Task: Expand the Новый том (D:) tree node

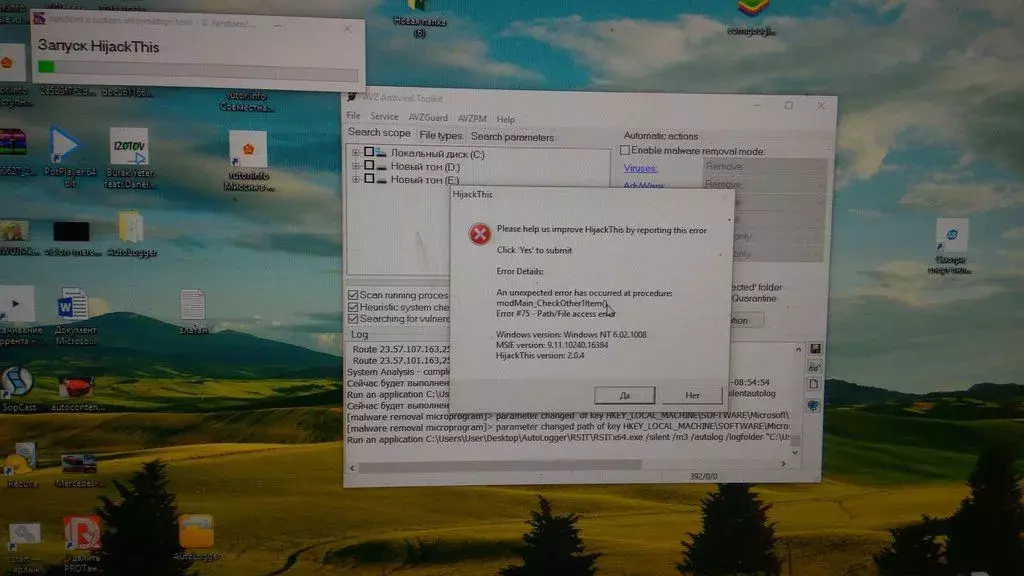Action: (x=355, y=166)
